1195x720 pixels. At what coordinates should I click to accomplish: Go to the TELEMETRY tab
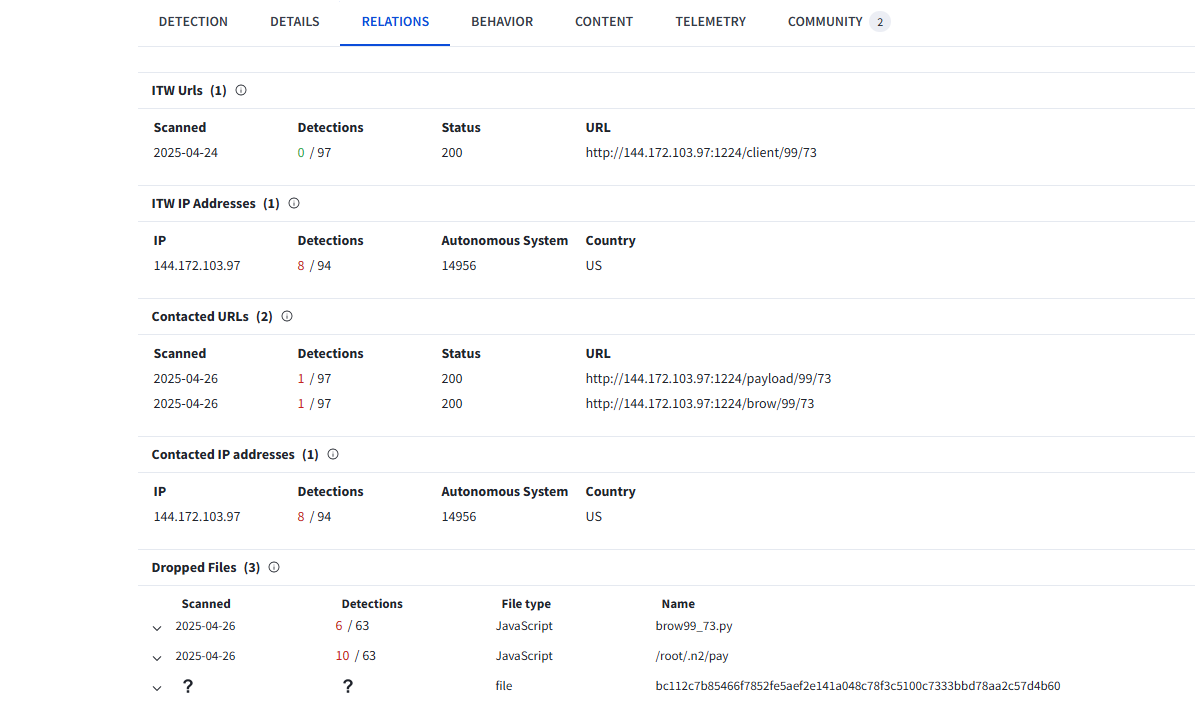point(710,22)
